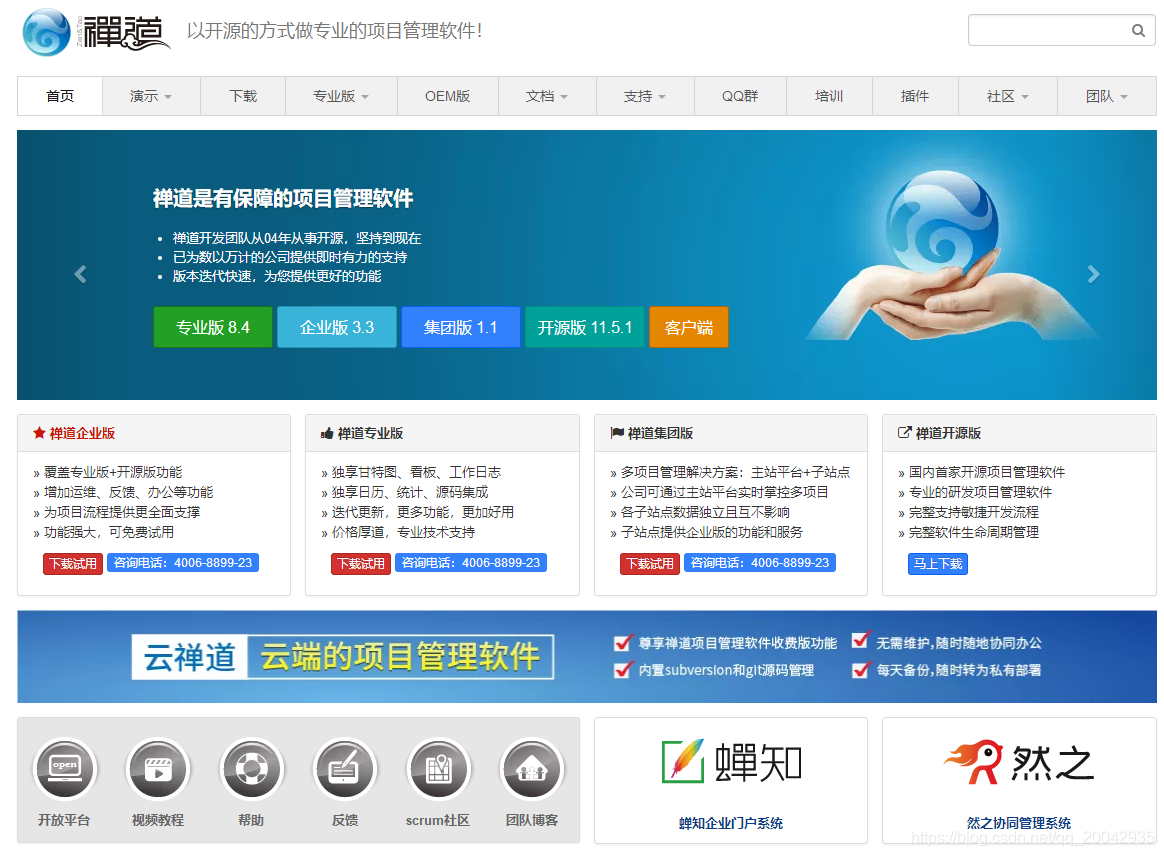Open the 团队博客 house icon
This screenshot has height=856, width=1164.
(x=532, y=768)
